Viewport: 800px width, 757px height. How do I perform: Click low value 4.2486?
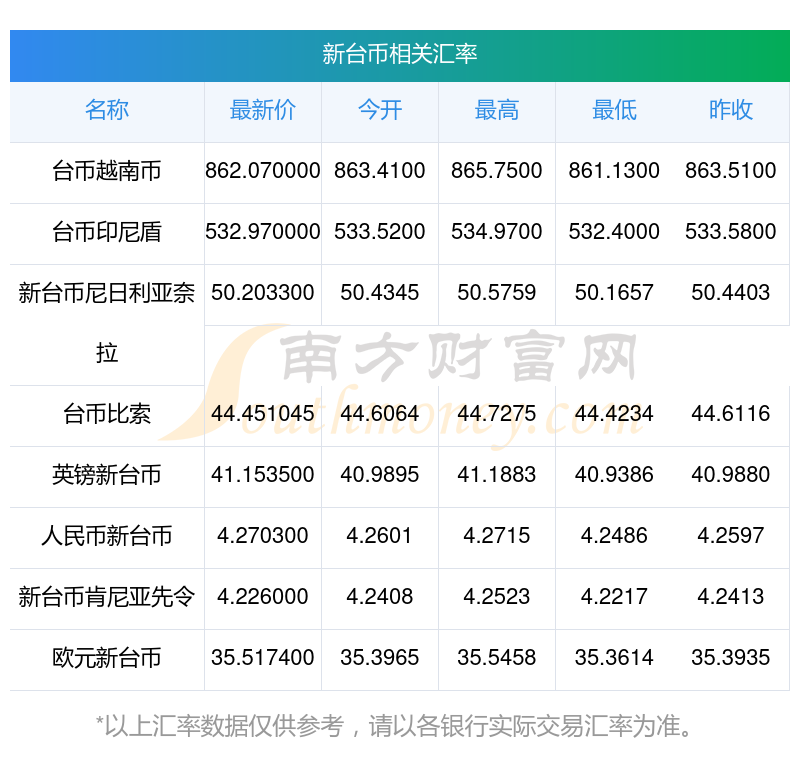tap(614, 536)
